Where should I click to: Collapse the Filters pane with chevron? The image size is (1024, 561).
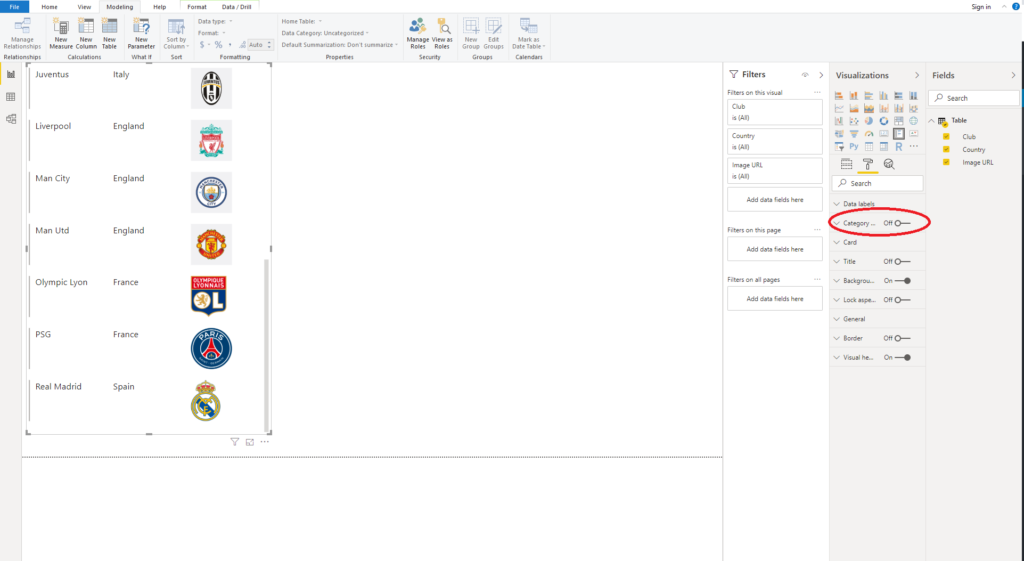pos(821,75)
